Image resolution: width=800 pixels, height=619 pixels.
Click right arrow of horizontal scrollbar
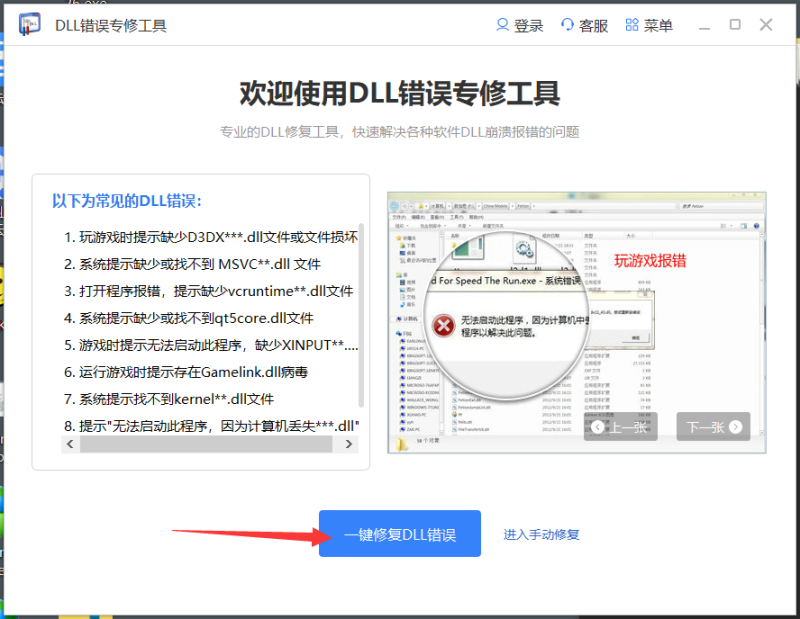tap(349, 444)
